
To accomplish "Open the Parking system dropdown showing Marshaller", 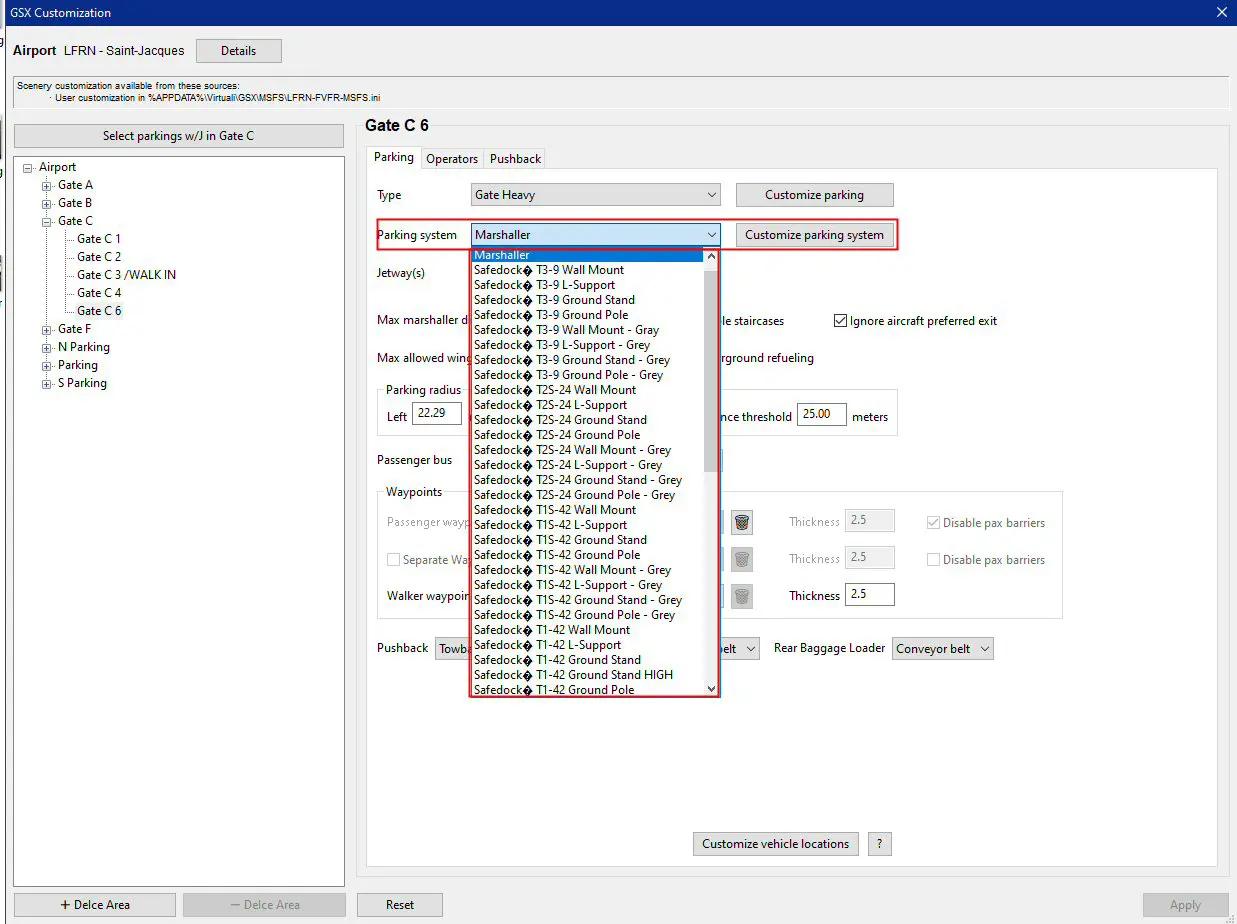I will (x=595, y=235).
